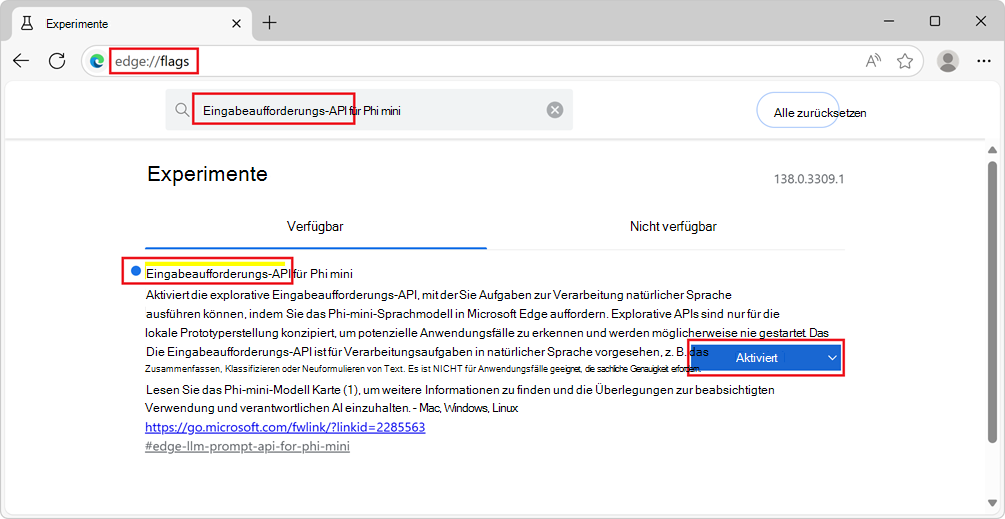Click the page's vertical scrollbar thumb
This screenshot has width=1005, height=519.
(992, 301)
